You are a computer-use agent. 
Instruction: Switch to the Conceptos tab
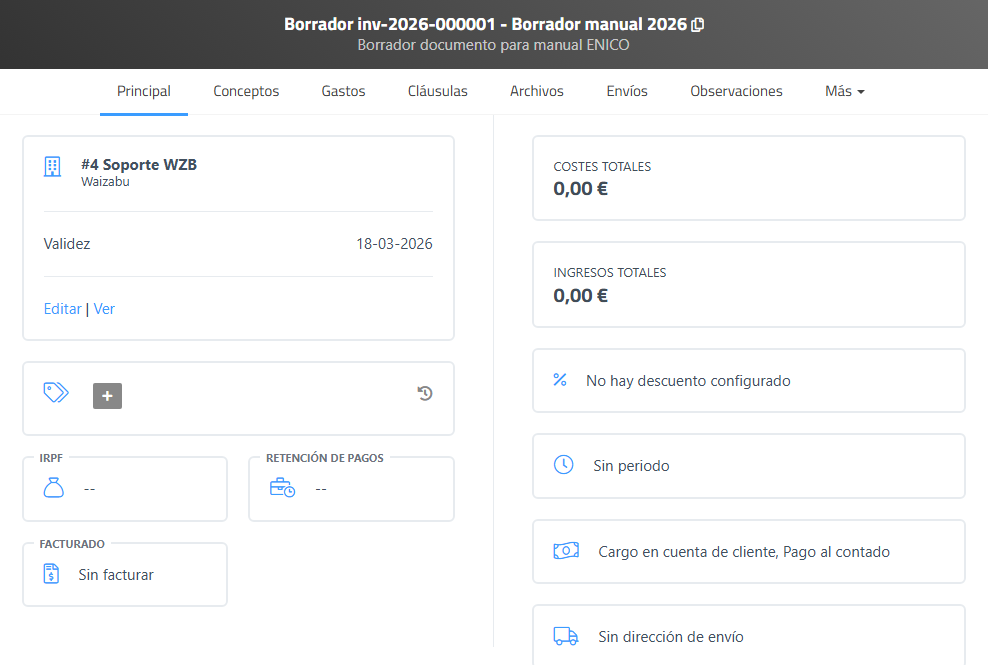pyautogui.click(x=246, y=91)
